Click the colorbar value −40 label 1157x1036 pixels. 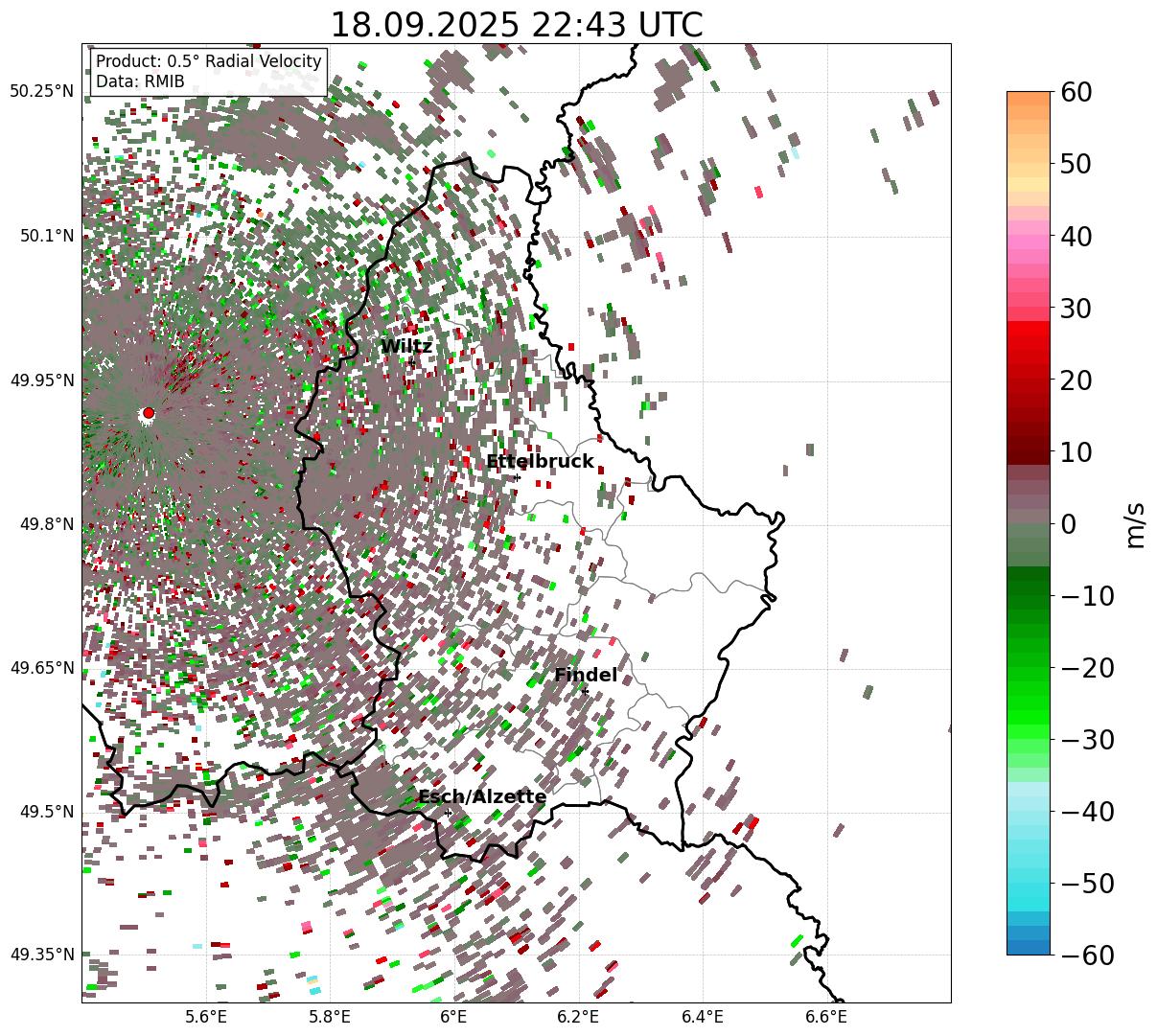[1087, 811]
